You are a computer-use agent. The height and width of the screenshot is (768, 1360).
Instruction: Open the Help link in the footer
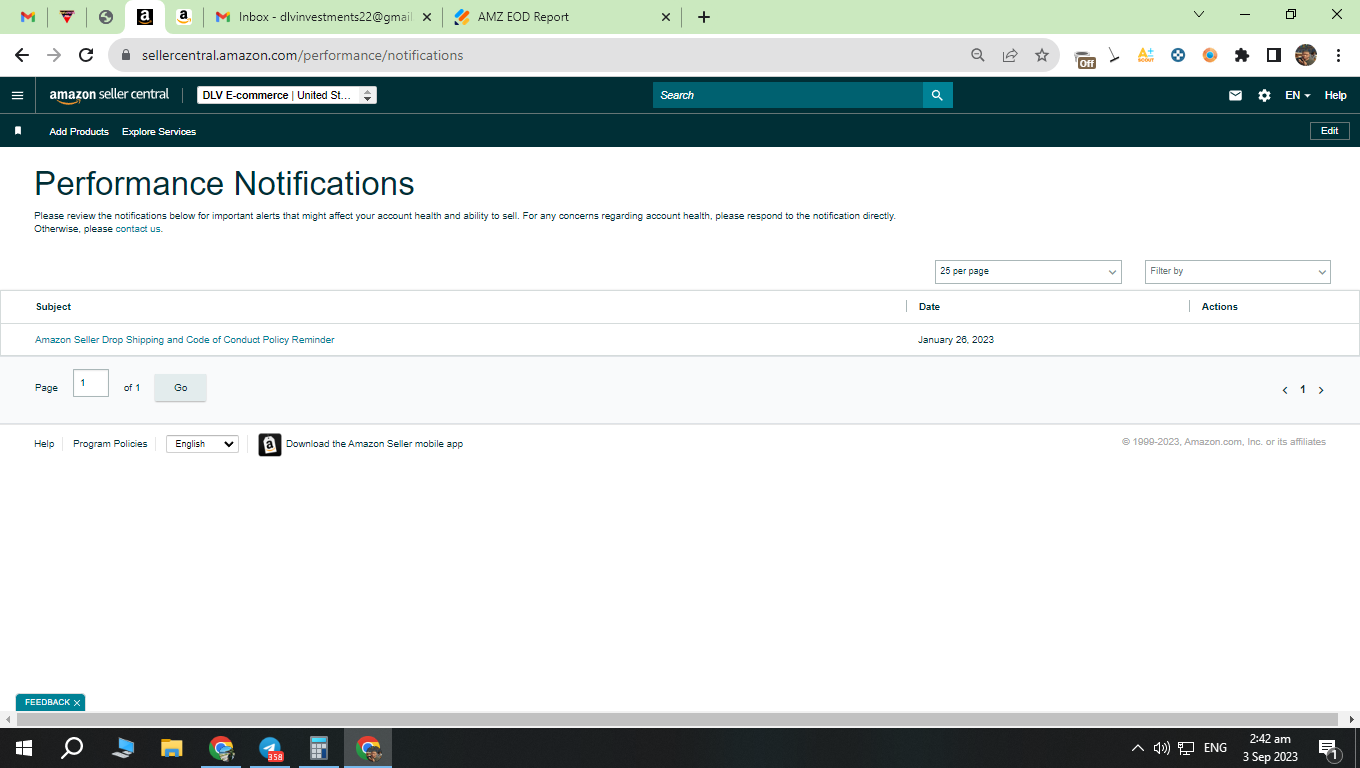(44, 444)
